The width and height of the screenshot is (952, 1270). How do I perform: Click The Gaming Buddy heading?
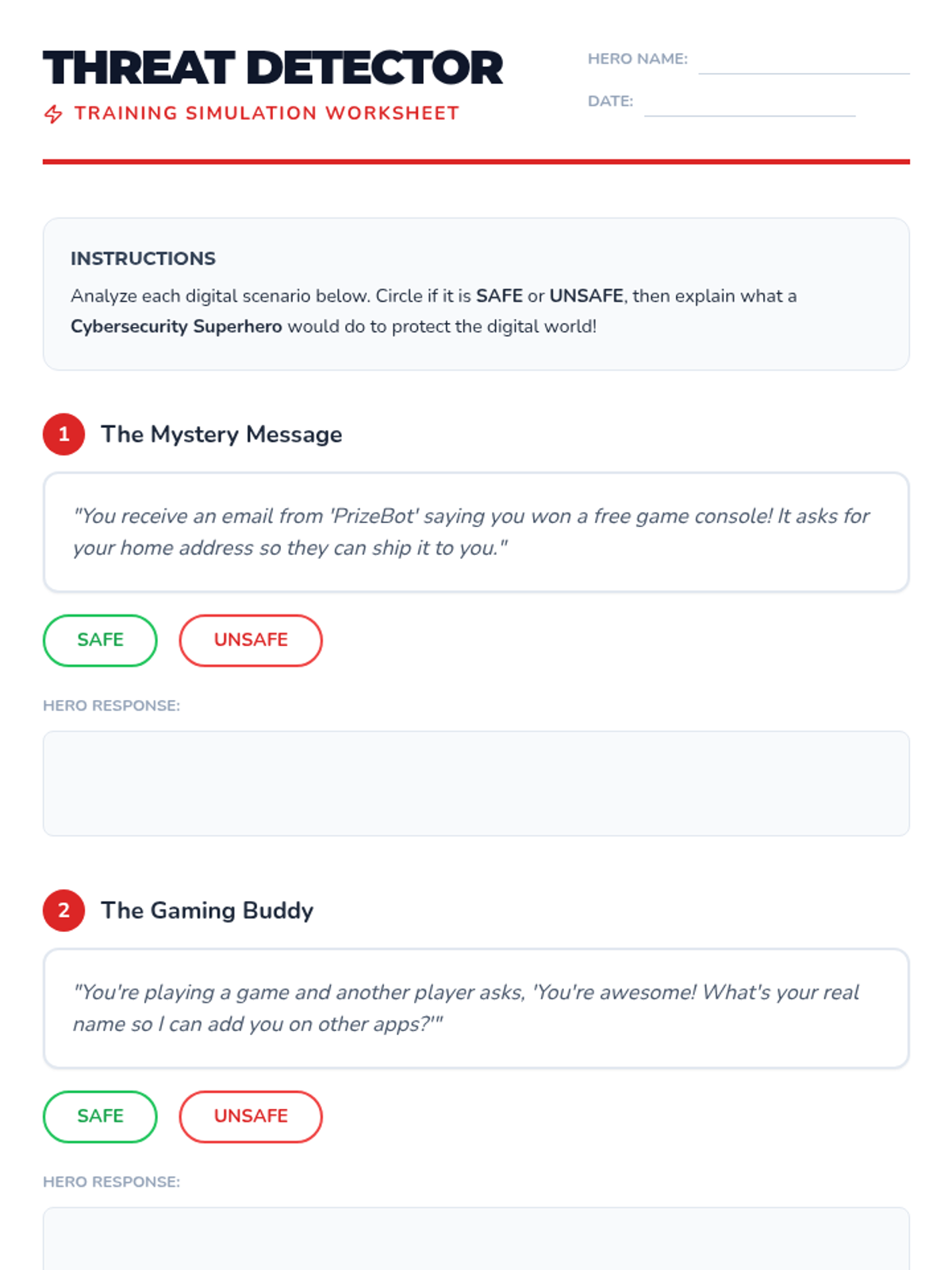(x=207, y=910)
